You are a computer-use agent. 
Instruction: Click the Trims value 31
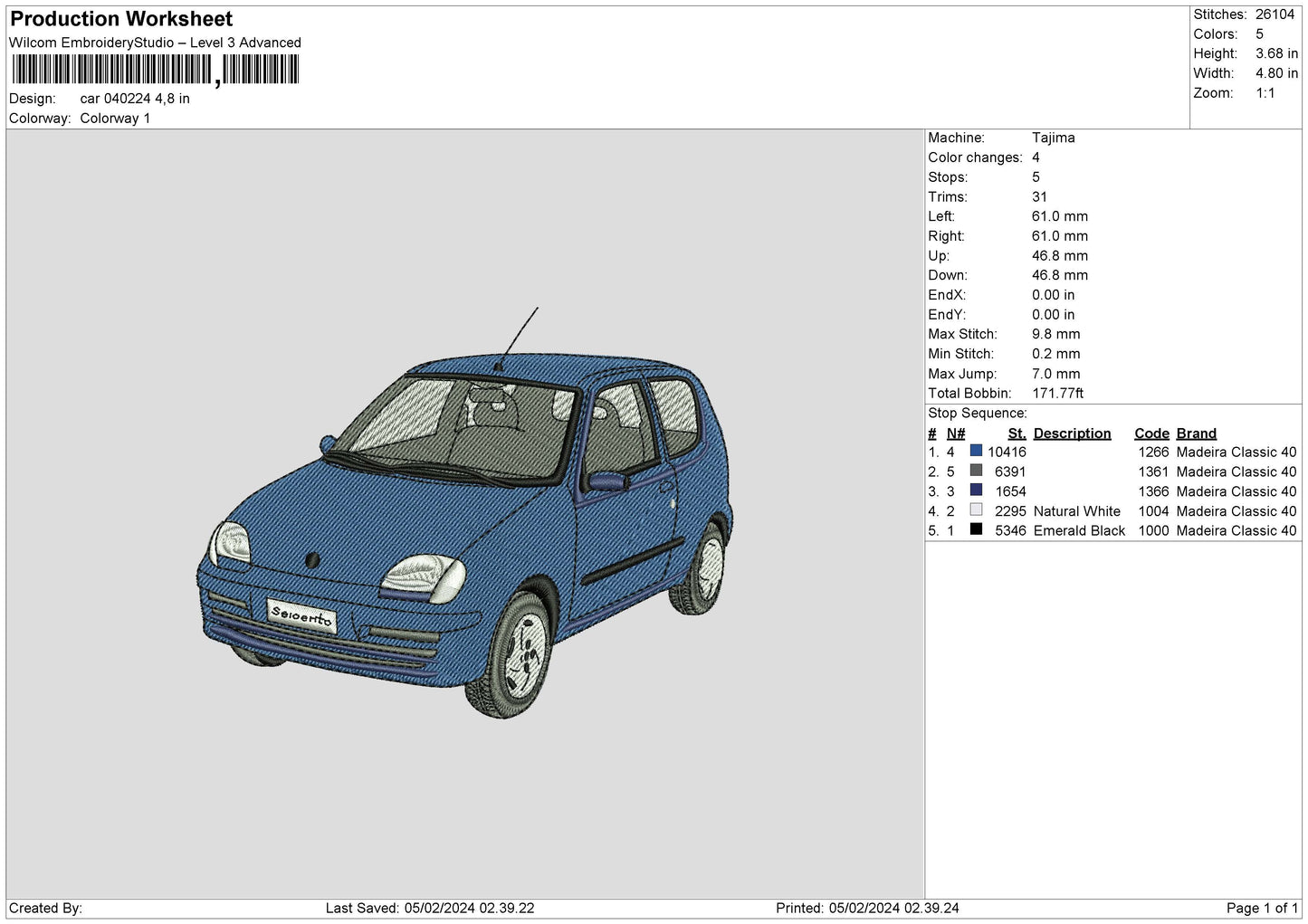(x=1039, y=197)
